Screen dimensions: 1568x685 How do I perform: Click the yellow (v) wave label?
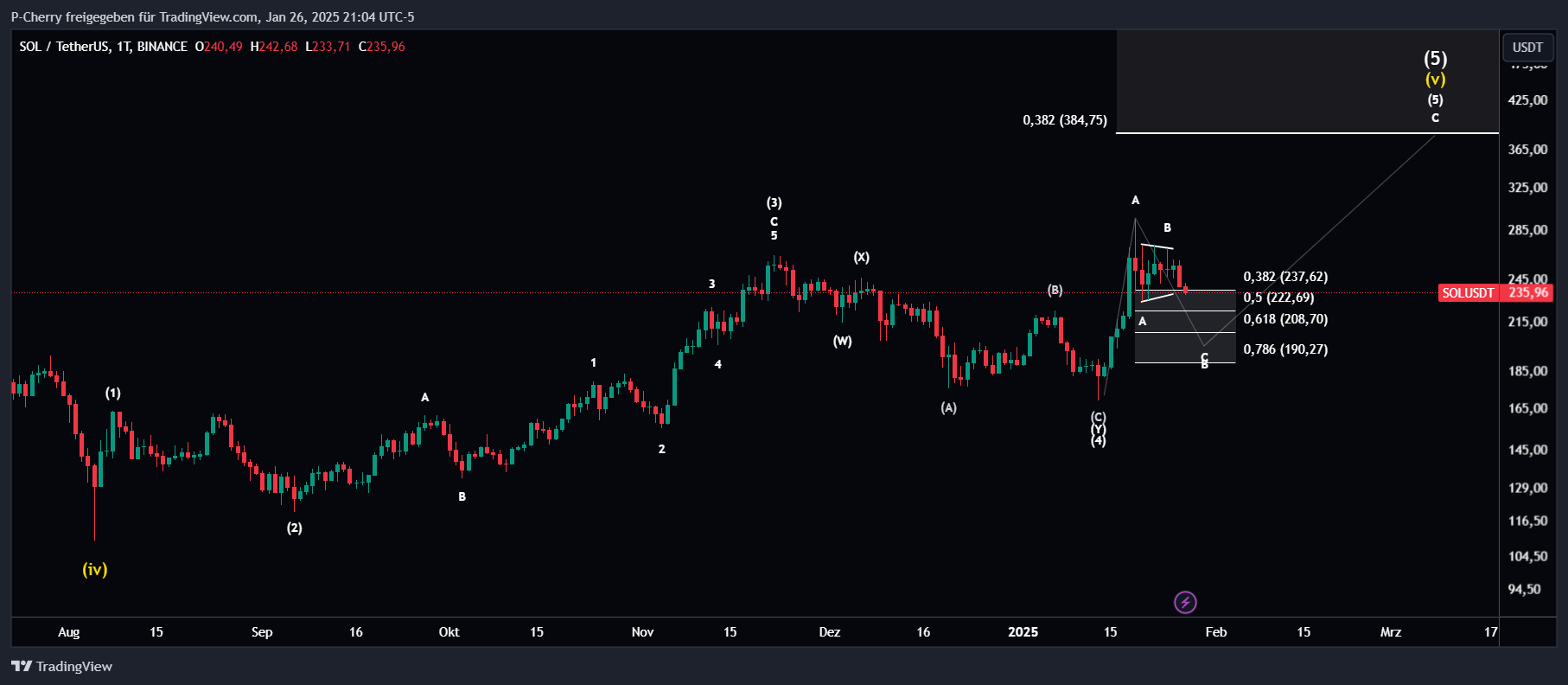[1435, 80]
